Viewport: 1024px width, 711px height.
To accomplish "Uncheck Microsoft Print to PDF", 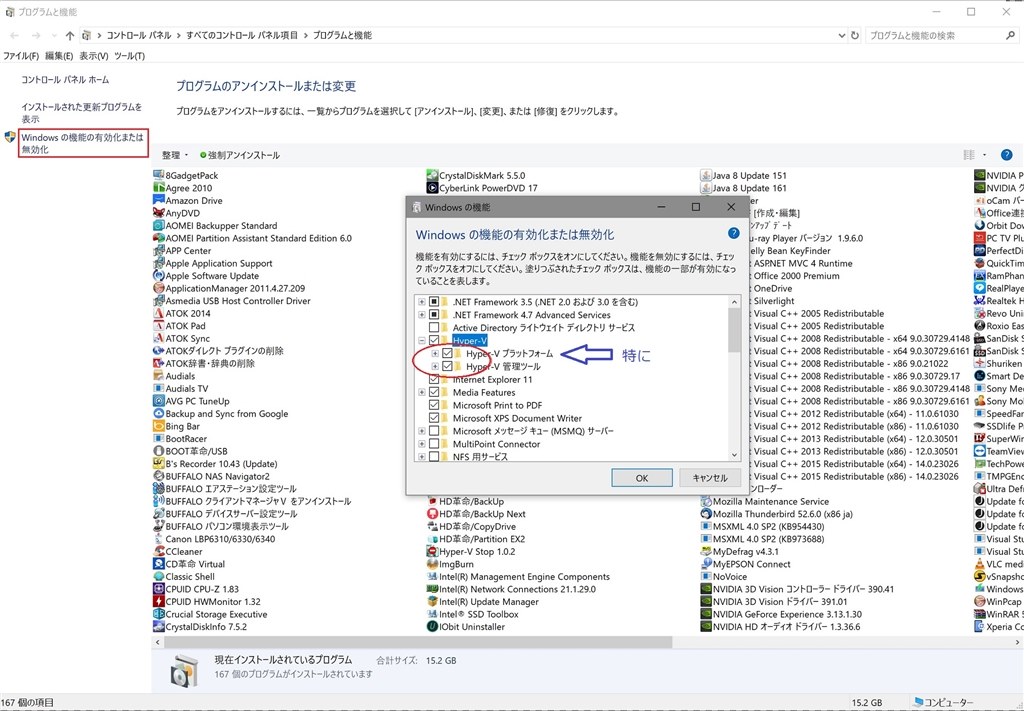I will 434,405.
